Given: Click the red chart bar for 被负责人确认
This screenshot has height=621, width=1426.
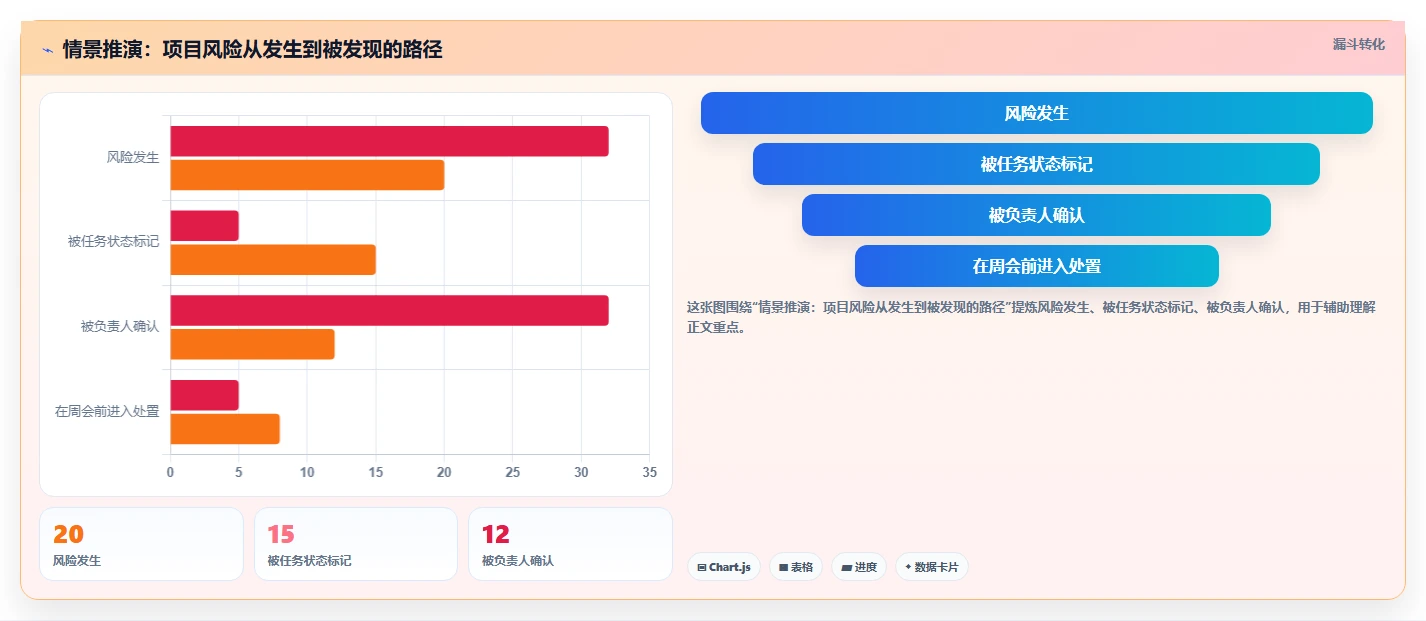Looking at the screenshot, I should click(389, 310).
